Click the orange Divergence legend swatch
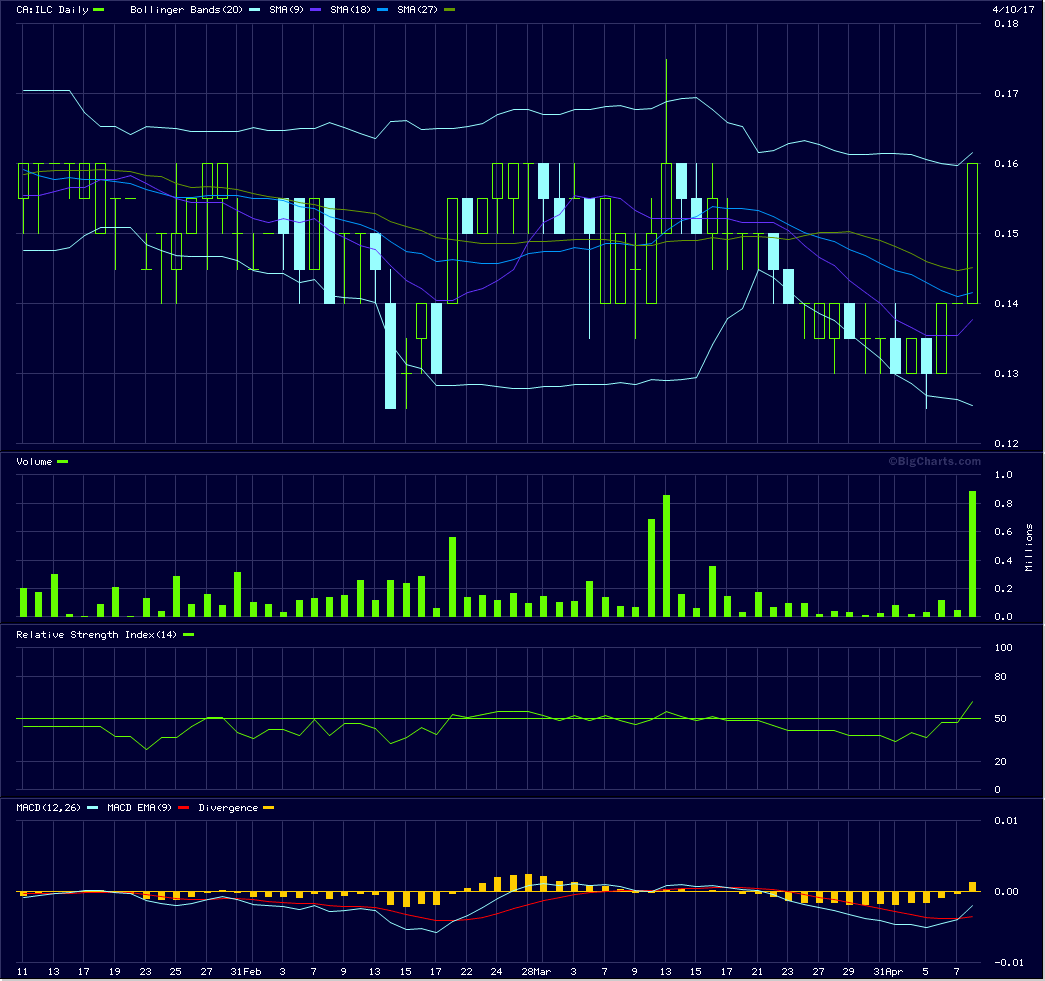 pyautogui.click(x=268, y=807)
